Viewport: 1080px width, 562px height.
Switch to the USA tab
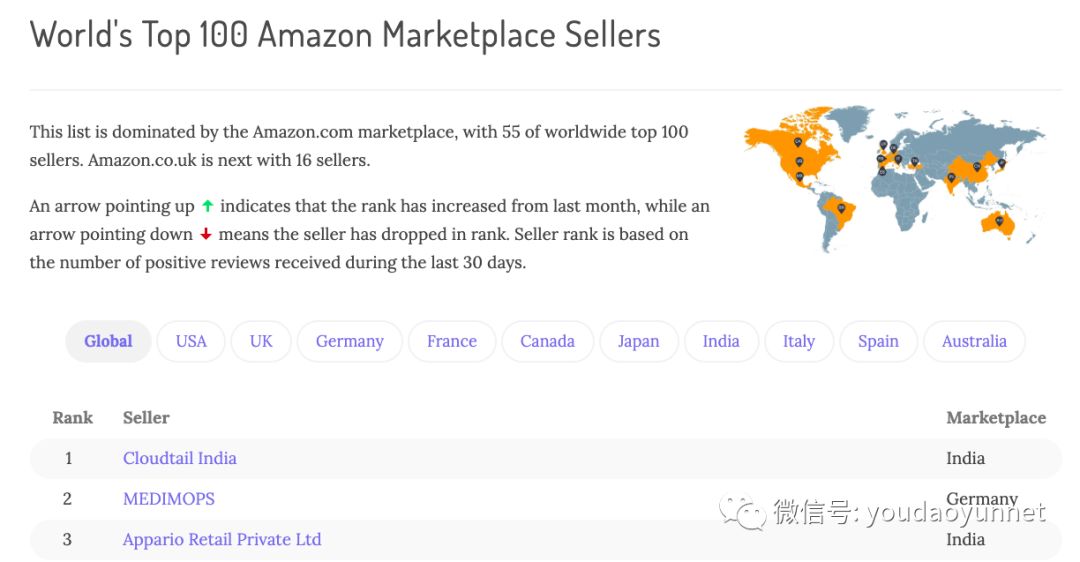point(191,341)
